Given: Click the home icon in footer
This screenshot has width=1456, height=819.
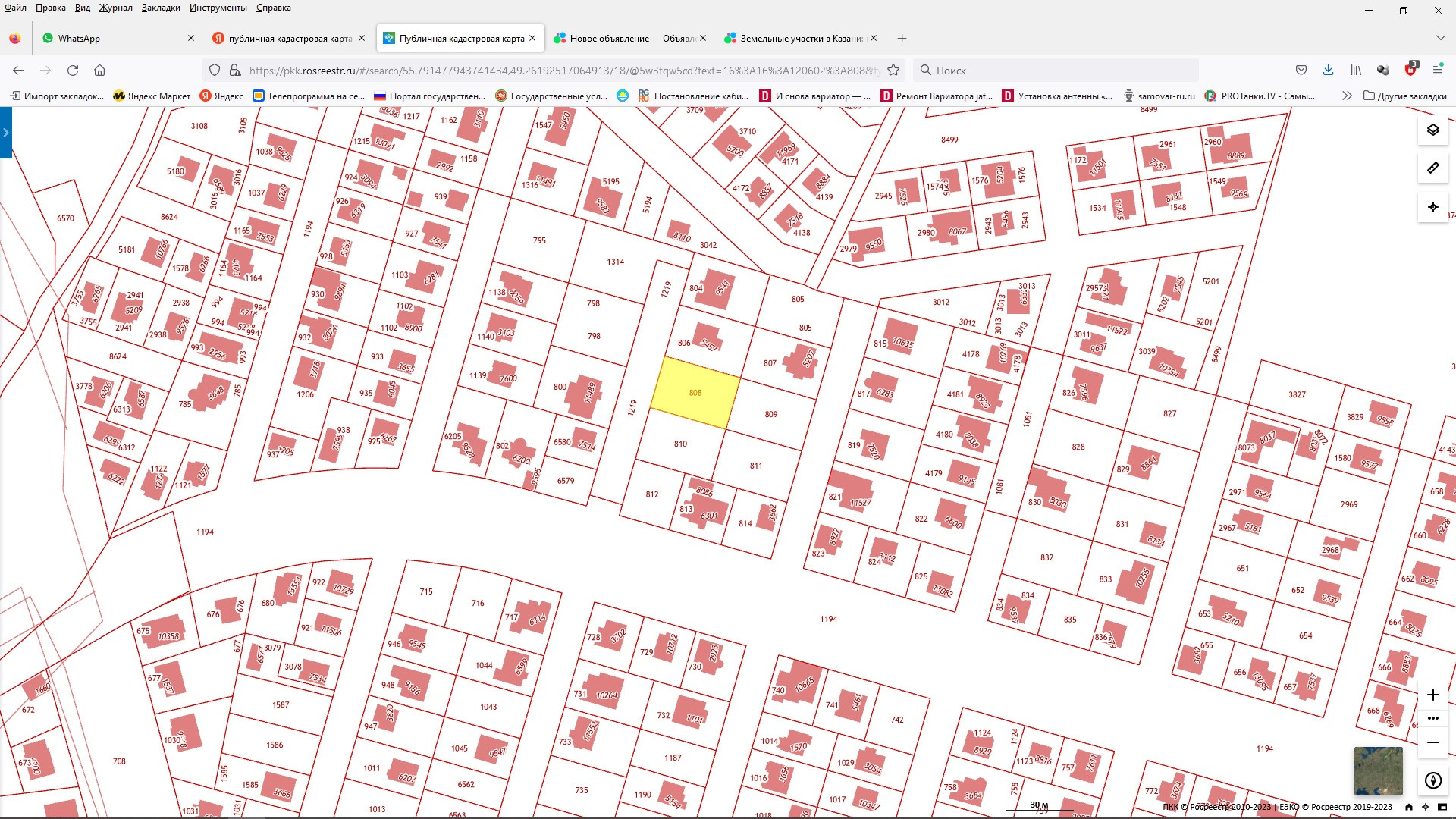Looking at the screenshot, I should [1409, 807].
